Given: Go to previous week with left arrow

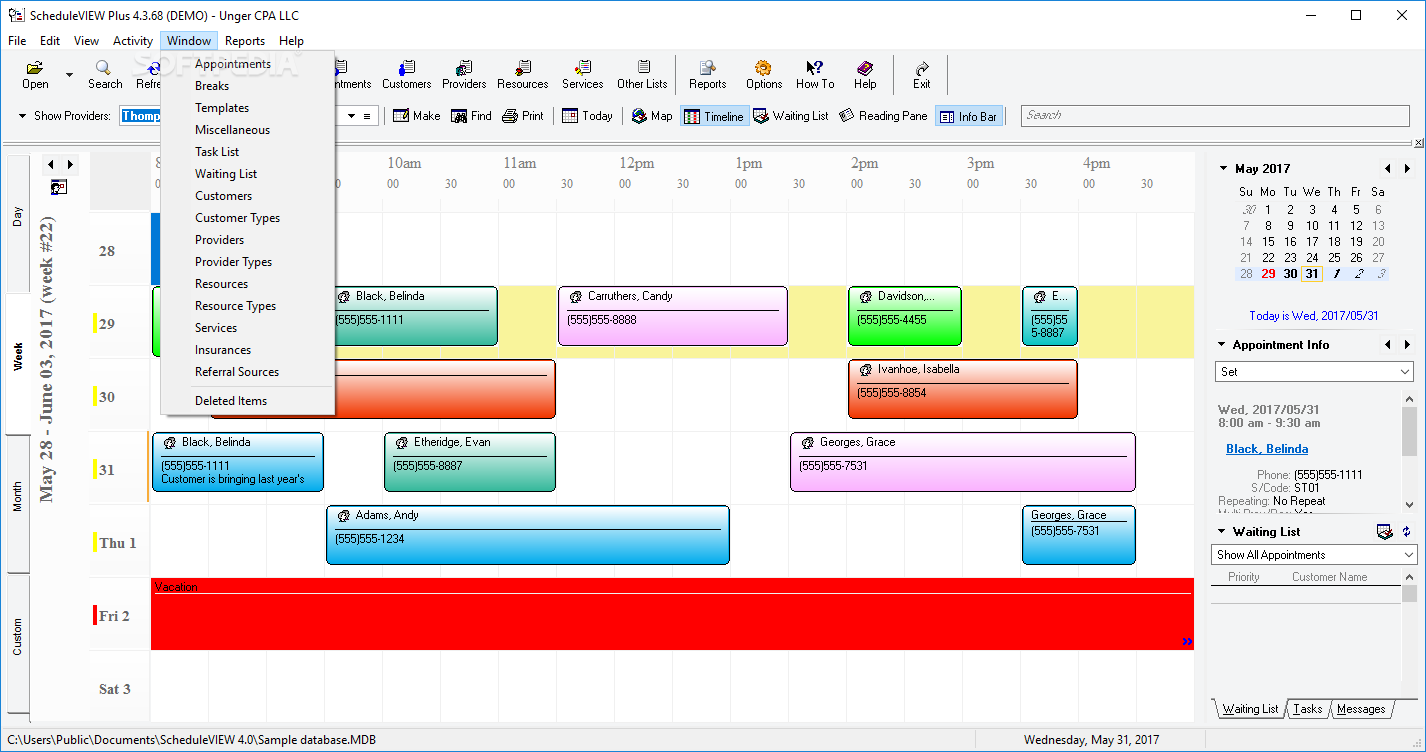Looking at the screenshot, I should [x=49, y=164].
